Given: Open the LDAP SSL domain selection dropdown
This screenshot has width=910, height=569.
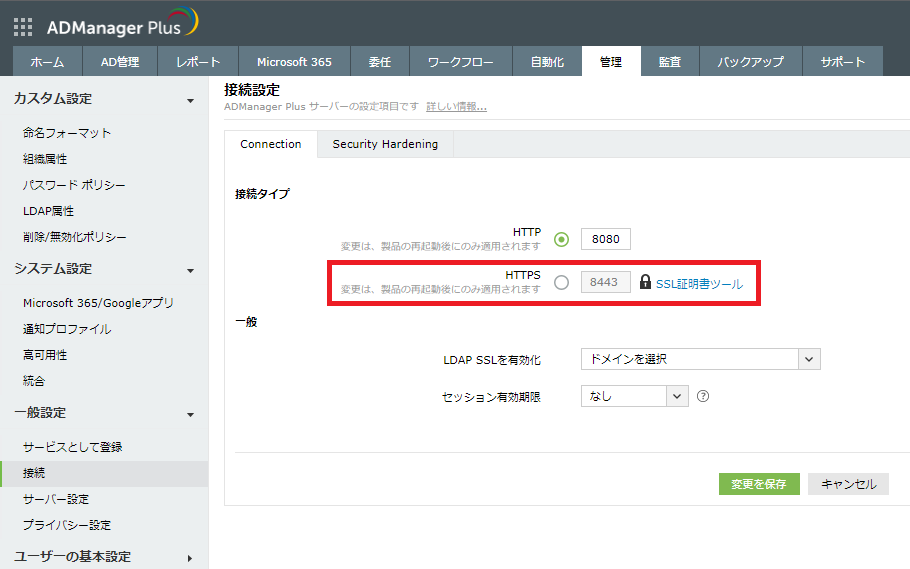Looking at the screenshot, I should [700, 359].
